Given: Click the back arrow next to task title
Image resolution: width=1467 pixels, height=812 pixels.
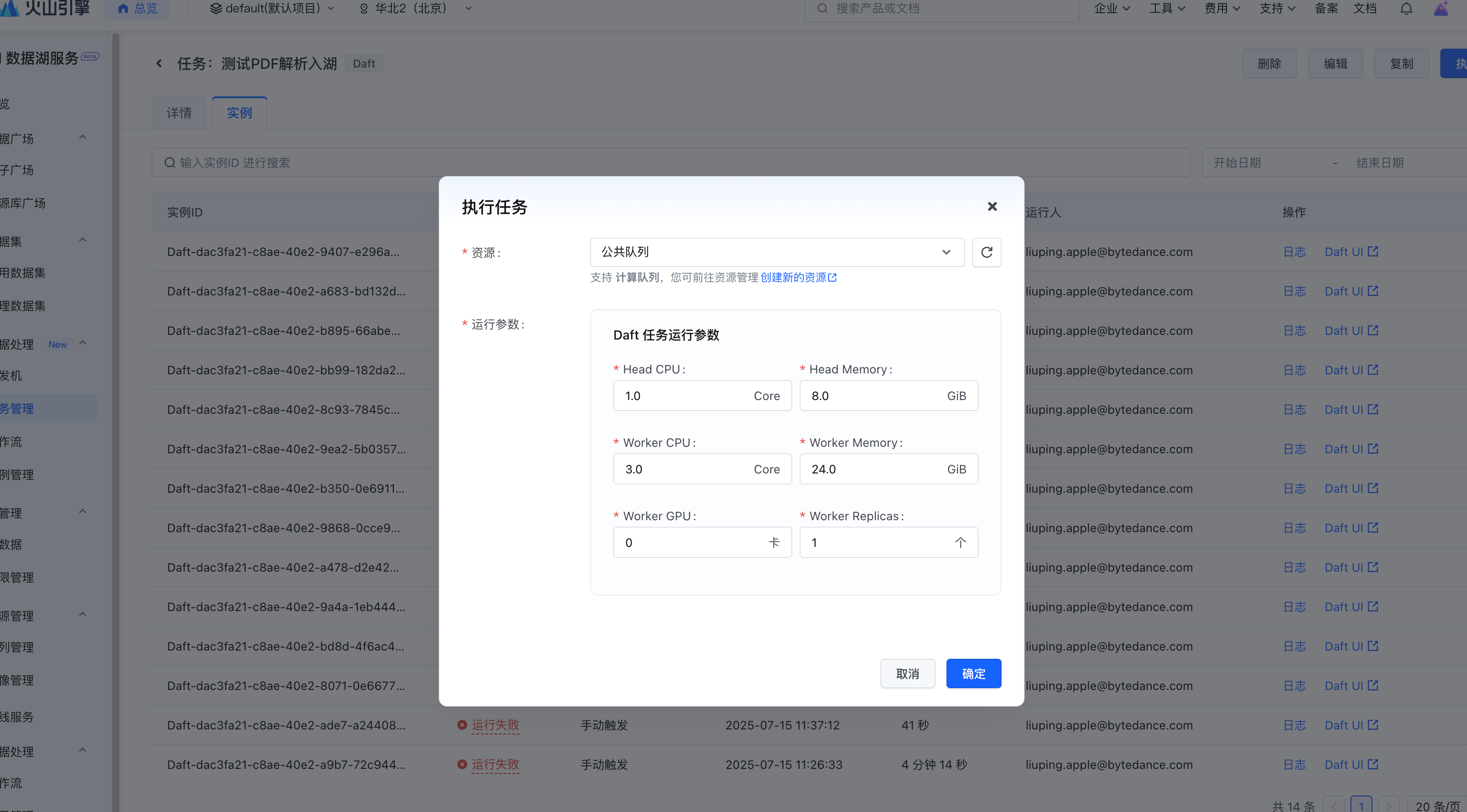Looking at the screenshot, I should (x=159, y=64).
